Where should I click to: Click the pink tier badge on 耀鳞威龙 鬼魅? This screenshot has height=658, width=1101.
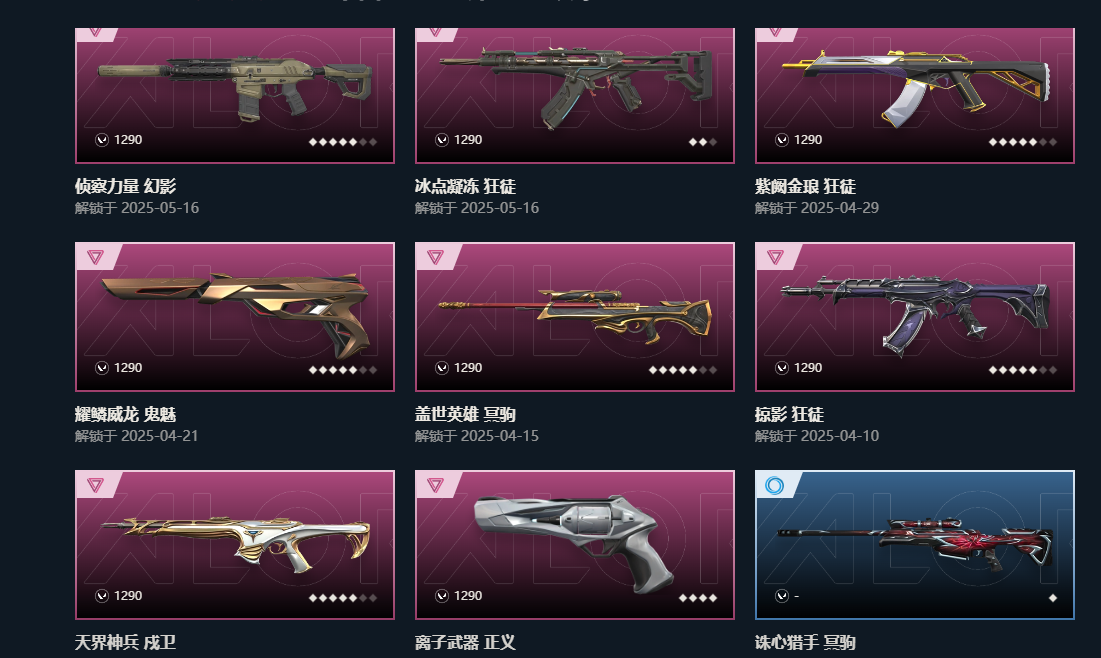95,257
